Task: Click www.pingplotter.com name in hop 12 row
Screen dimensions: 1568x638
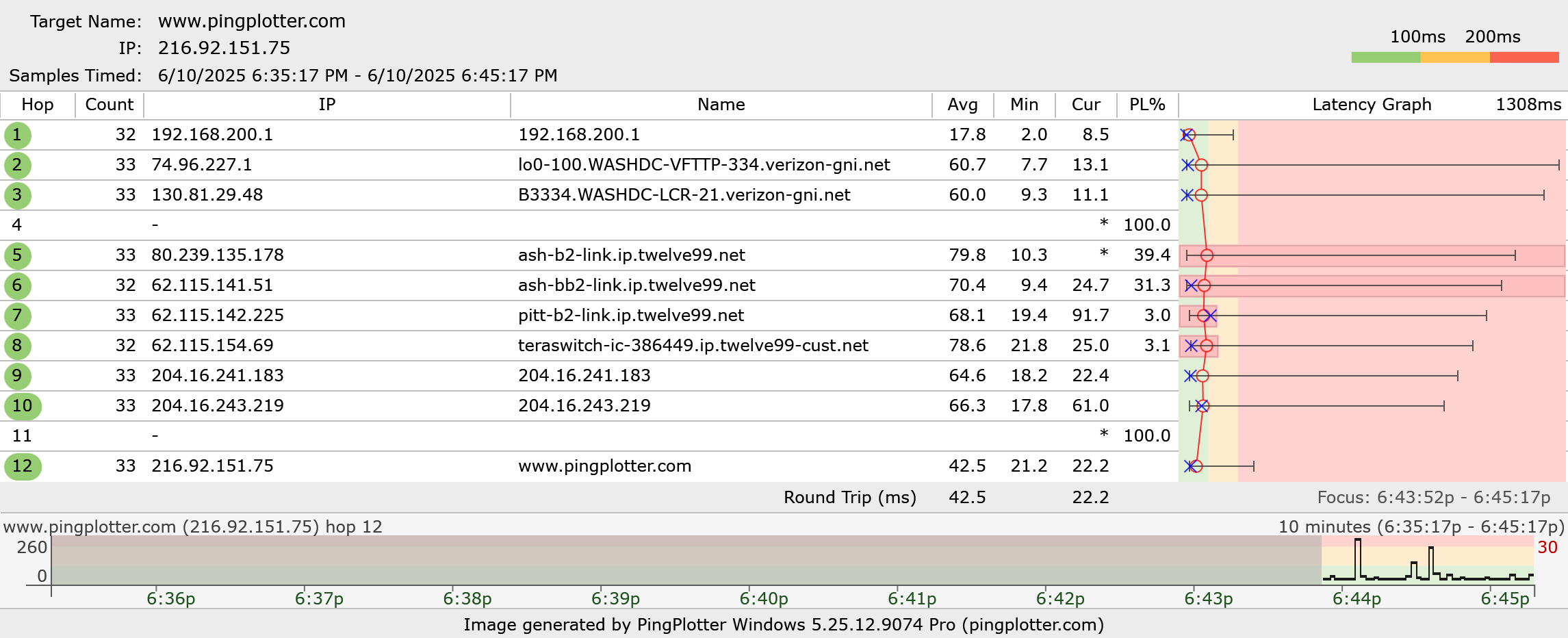Action: point(605,466)
